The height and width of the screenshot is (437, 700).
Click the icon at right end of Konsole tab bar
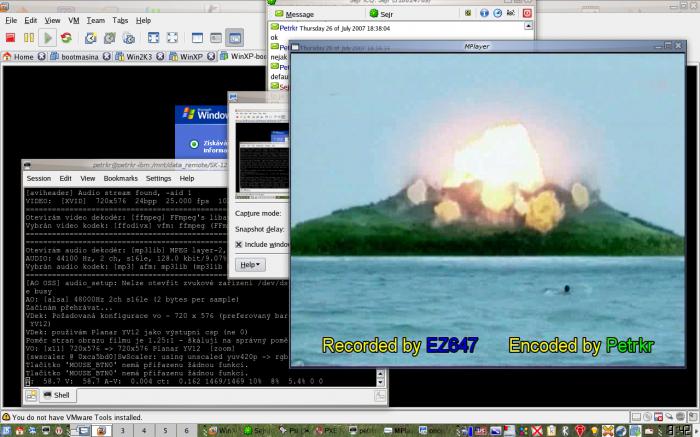click(x=380, y=395)
